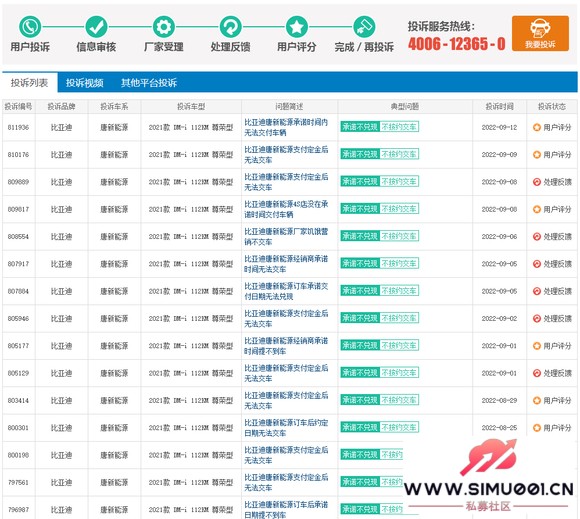This screenshot has height=519, width=580.
Task: Open the 经销商承诺时间提不到车 complaint link
Action: click(x=286, y=346)
